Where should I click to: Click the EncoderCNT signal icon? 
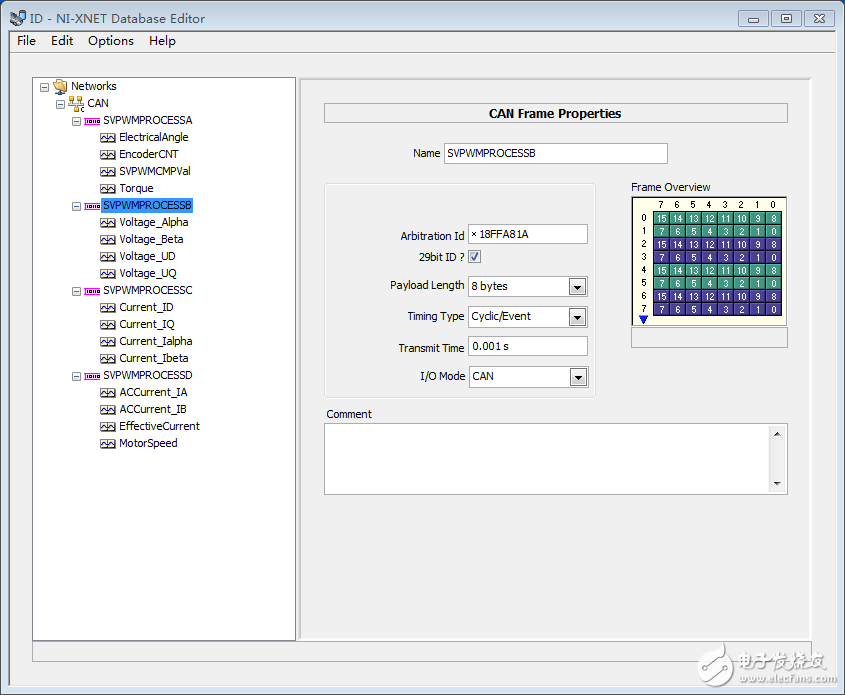pyautogui.click(x=108, y=155)
